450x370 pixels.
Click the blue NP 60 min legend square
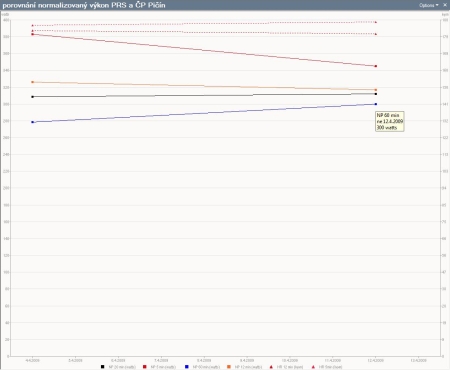[x=187, y=367]
